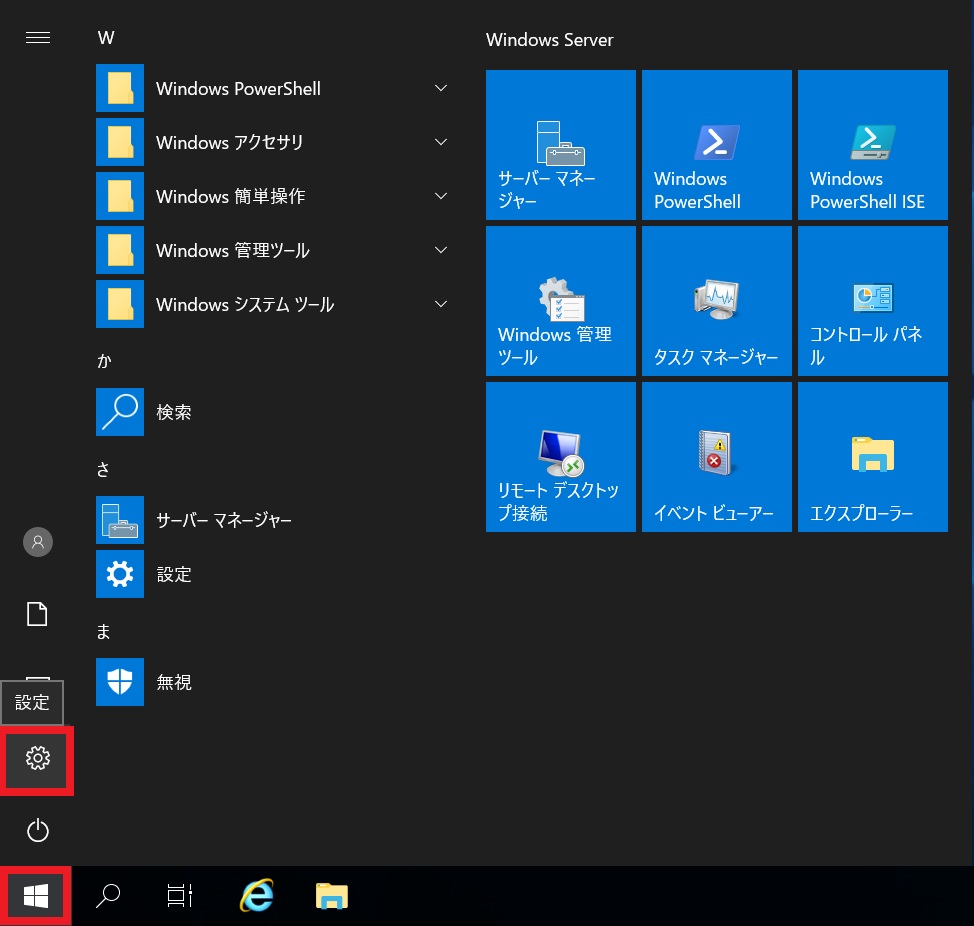Open the user account icon in sidebar
Viewport: 974px width, 926px height.
click(x=38, y=542)
